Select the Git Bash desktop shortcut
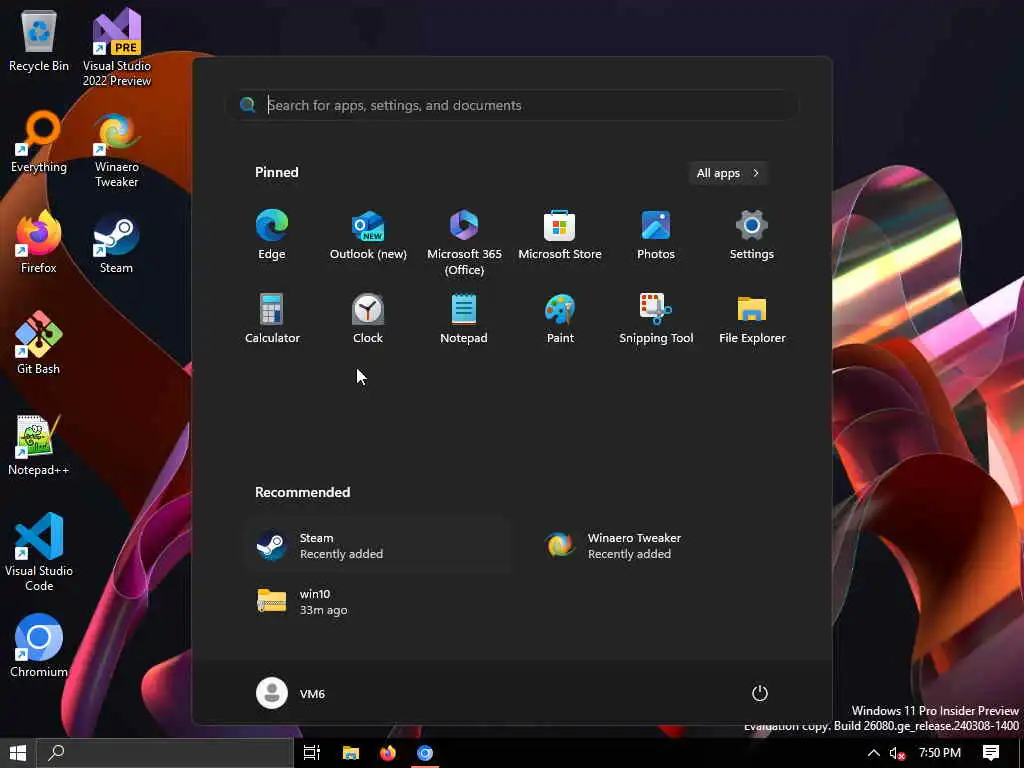 (x=39, y=344)
